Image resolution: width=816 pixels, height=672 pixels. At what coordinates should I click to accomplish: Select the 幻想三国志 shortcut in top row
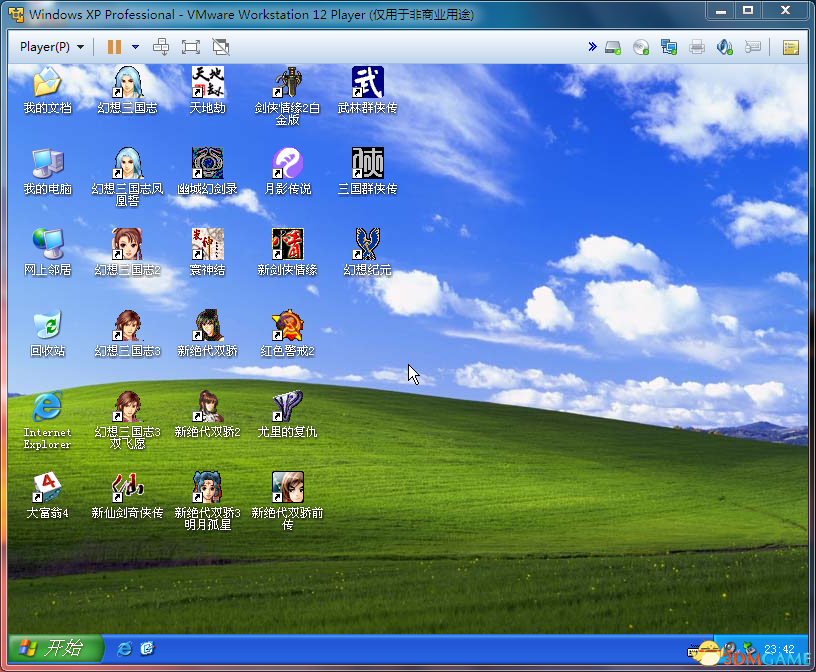128,90
